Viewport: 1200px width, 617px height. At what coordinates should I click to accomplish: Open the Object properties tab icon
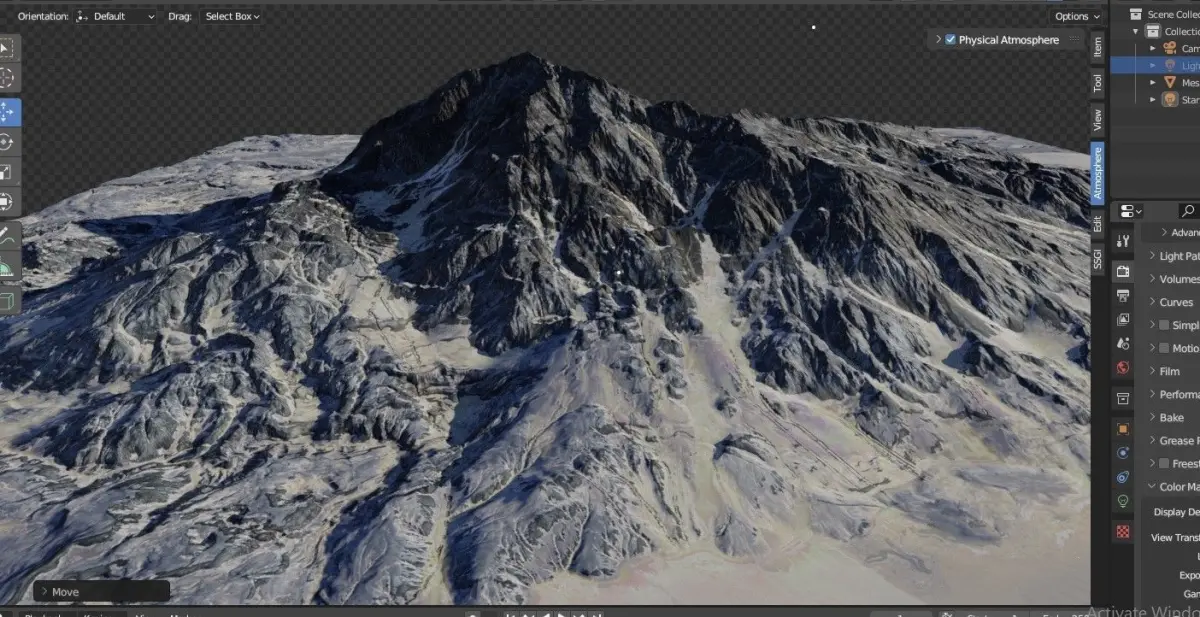pyautogui.click(x=1123, y=429)
